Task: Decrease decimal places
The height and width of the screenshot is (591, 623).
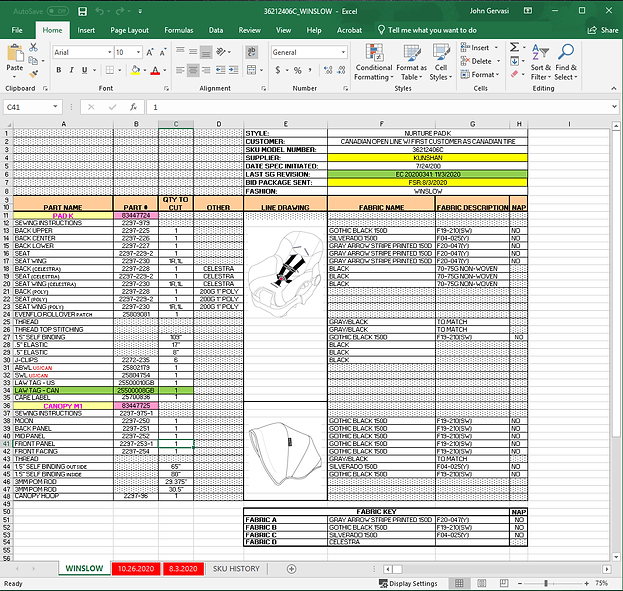Action: tap(341, 70)
